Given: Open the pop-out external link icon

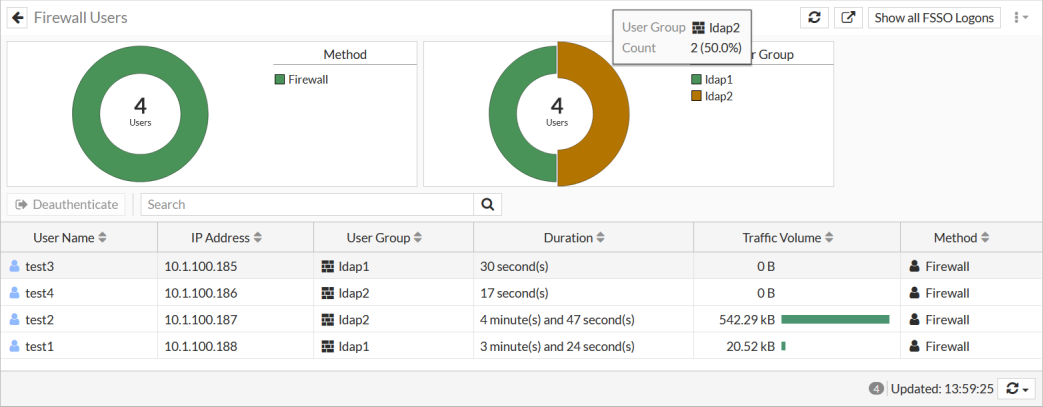Looking at the screenshot, I should [x=849, y=18].
